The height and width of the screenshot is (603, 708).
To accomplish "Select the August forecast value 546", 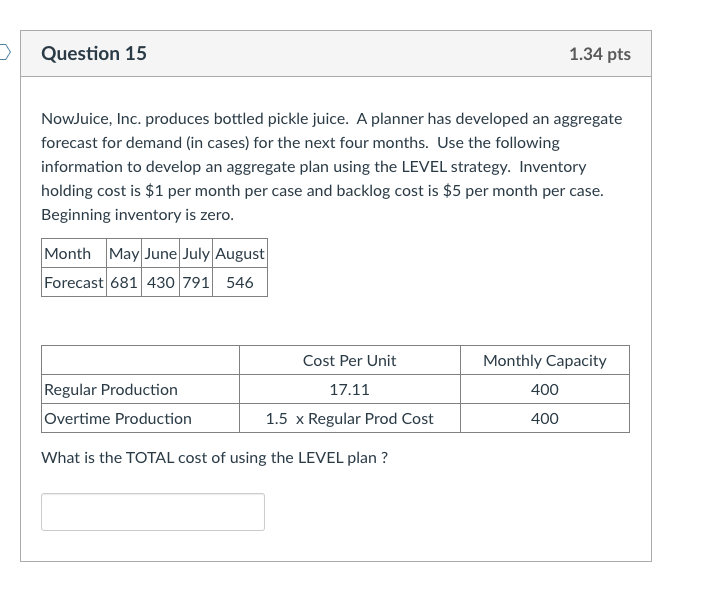I will tap(240, 282).
